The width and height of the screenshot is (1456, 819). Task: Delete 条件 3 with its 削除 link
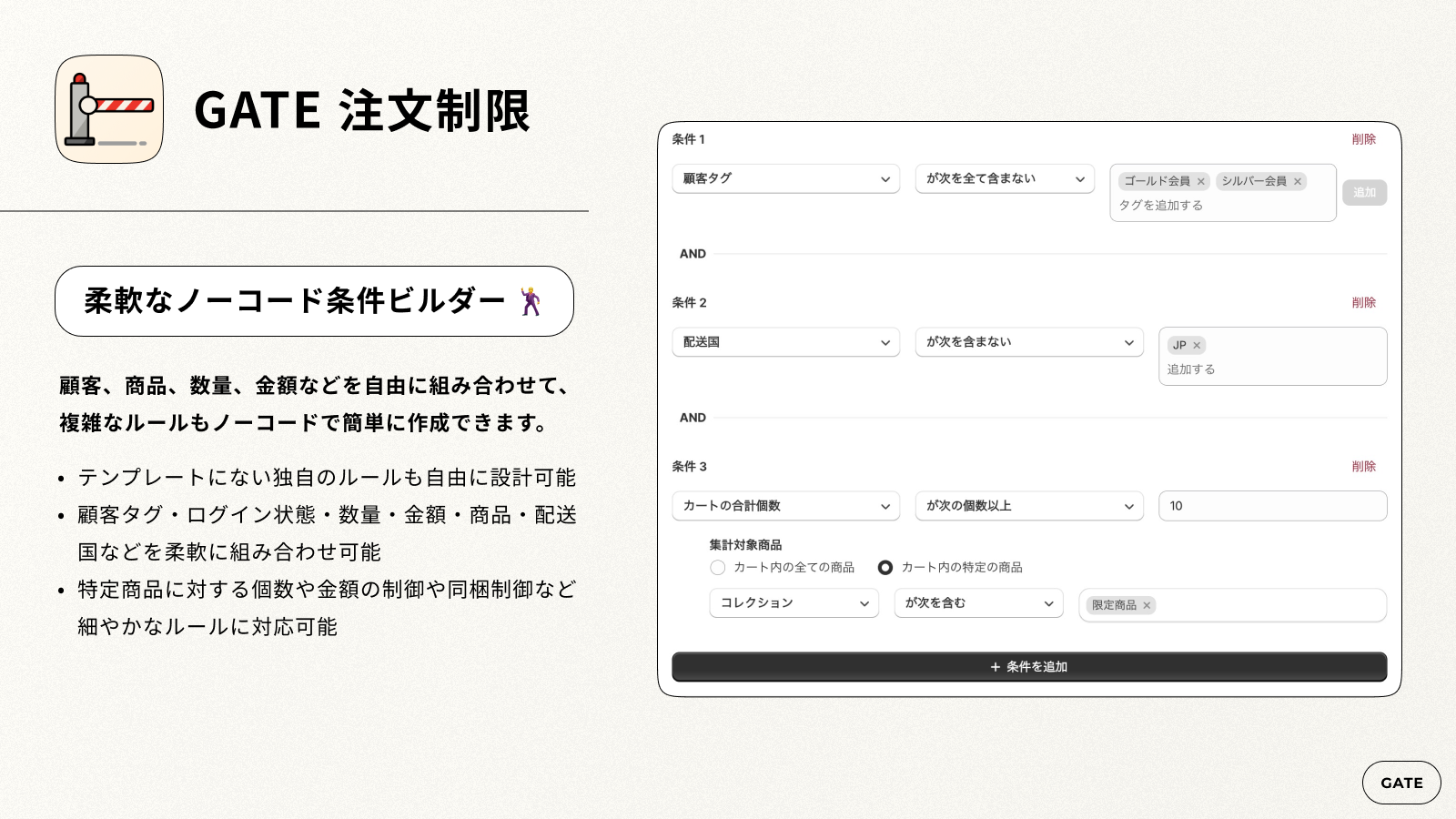click(1363, 466)
